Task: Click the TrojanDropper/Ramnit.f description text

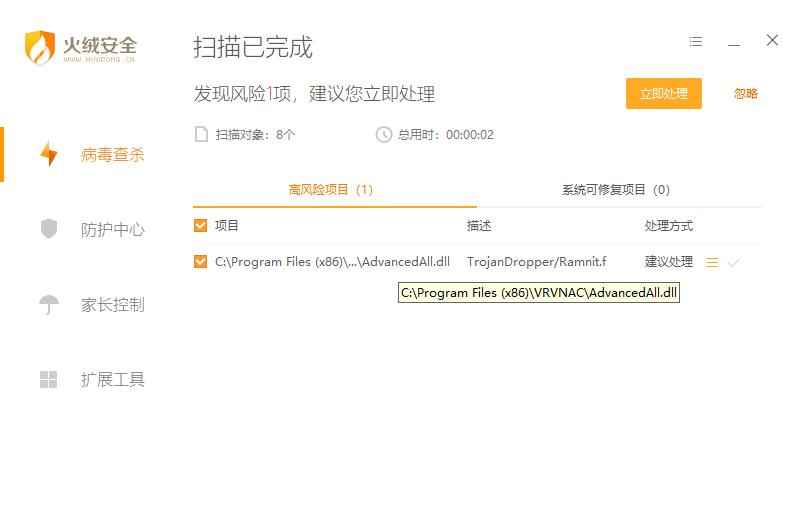Action: (x=536, y=262)
